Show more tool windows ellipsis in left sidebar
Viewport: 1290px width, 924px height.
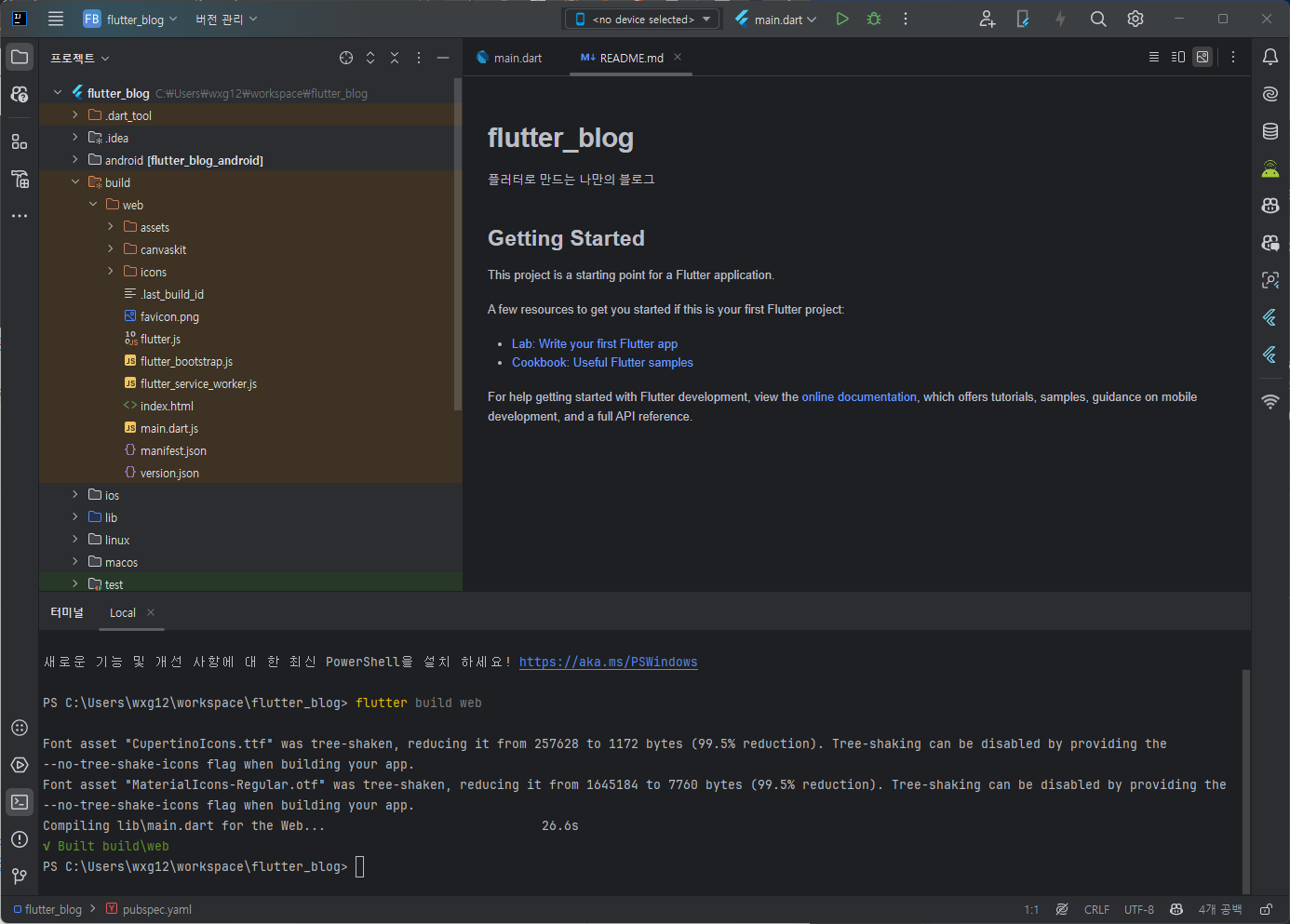(x=20, y=216)
